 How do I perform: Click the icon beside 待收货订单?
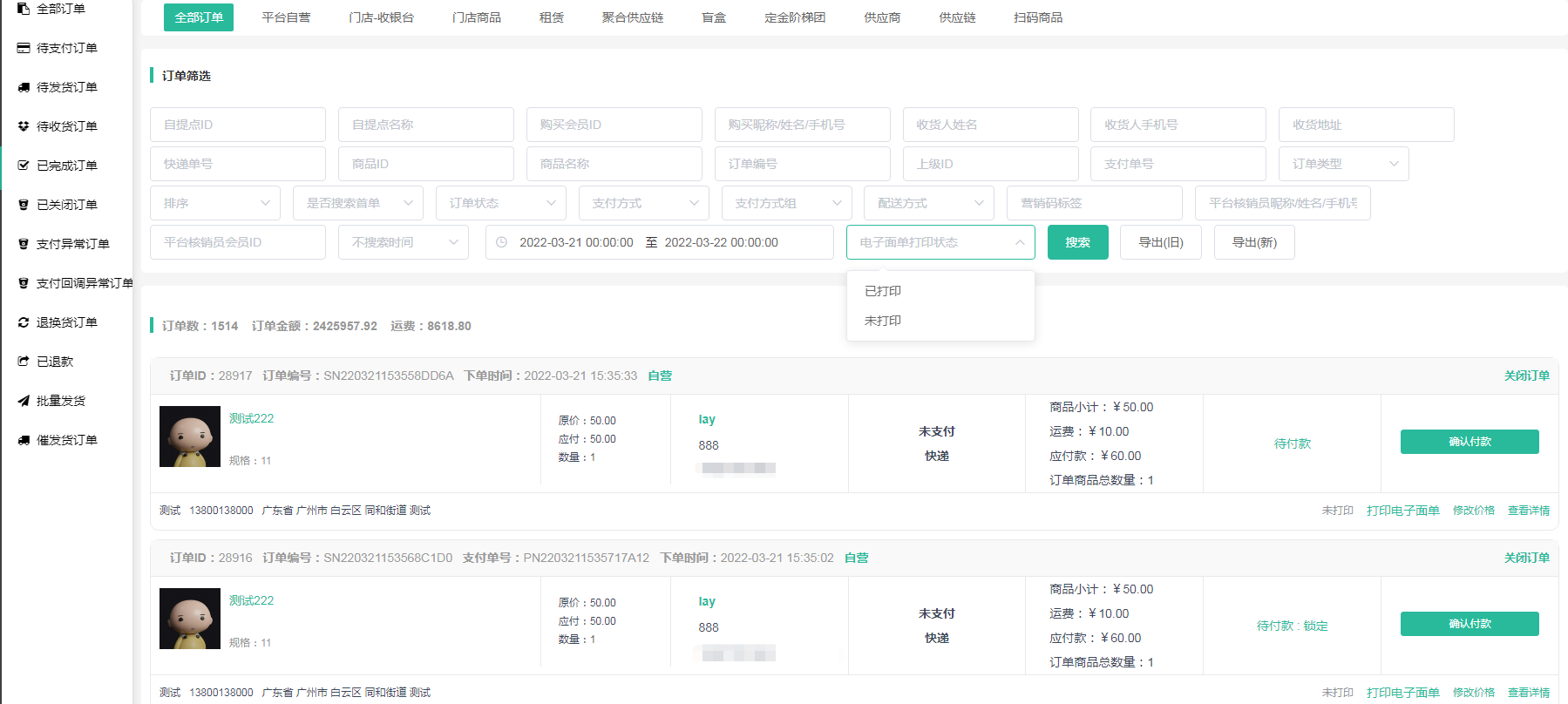[24, 126]
